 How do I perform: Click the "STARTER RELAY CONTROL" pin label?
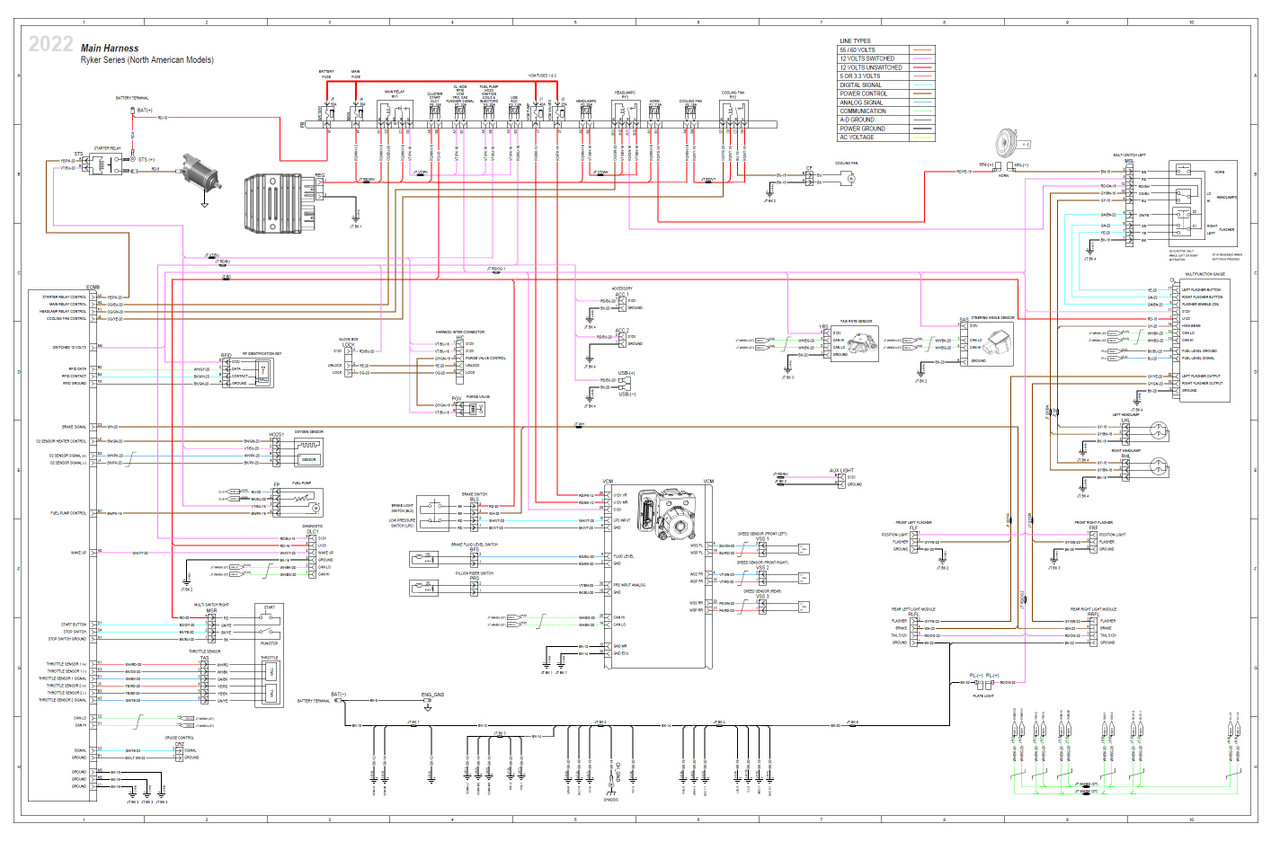(x=64, y=297)
